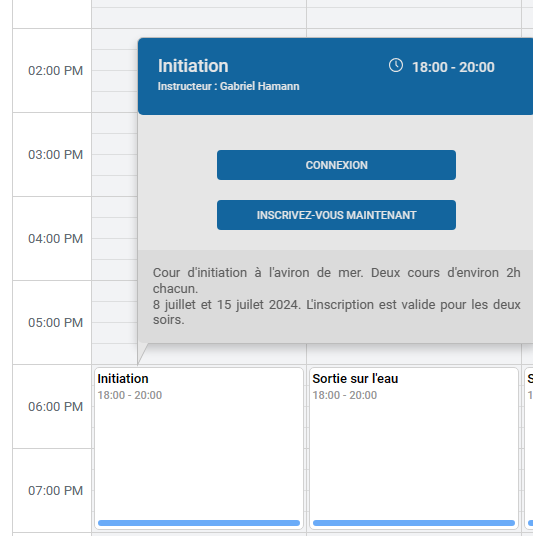The width and height of the screenshot is (533, 536).
Task: Open the Initiation event card at 18:00
Action: [199, 448]
